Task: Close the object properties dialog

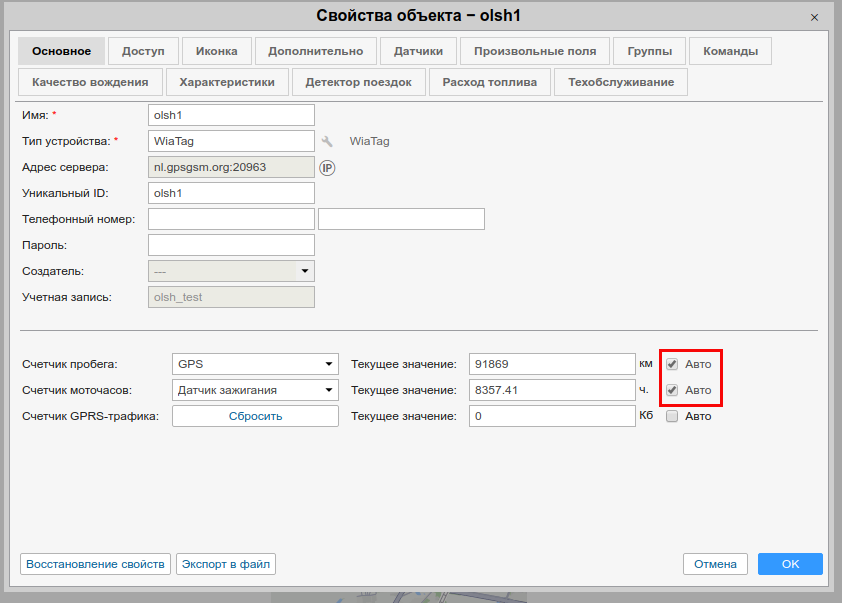Action: (815, 17)
